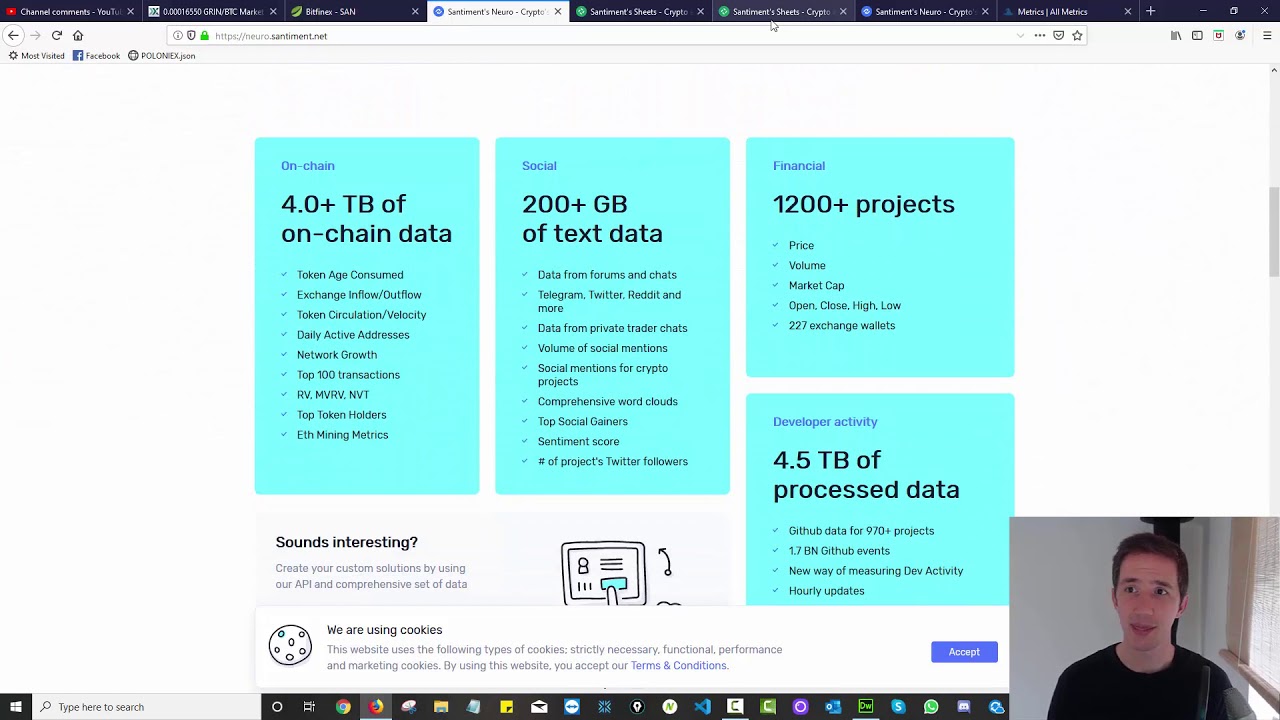Show site information for neuro.santiment.net
1280x720 pixels.
(x=178, y=36)
